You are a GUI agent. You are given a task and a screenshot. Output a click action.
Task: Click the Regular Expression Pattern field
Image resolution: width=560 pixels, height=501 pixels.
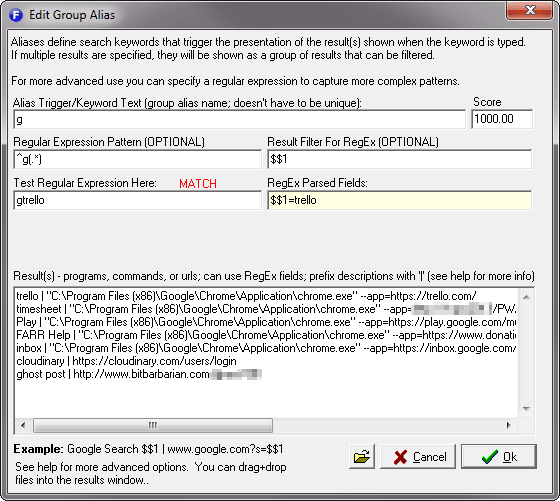(x=138, y=159)
